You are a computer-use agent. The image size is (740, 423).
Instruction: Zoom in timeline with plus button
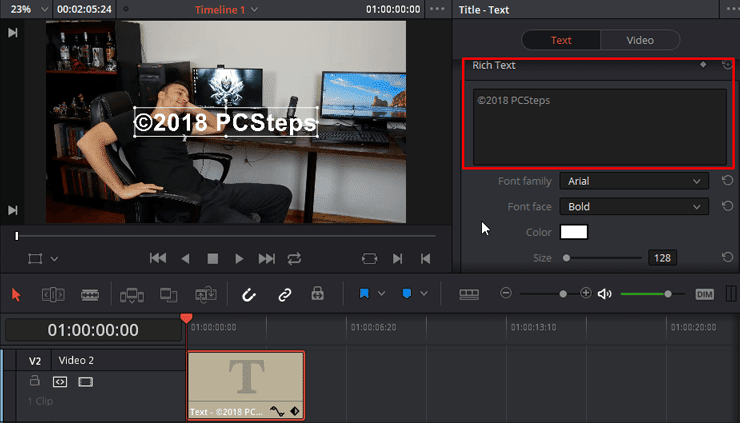point(586,293)
